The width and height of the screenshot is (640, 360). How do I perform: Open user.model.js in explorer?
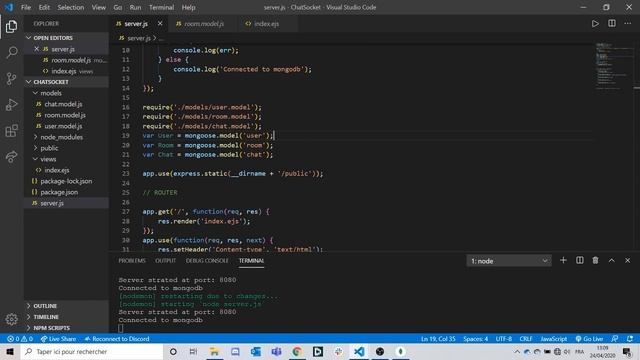[x=63, y=126]
